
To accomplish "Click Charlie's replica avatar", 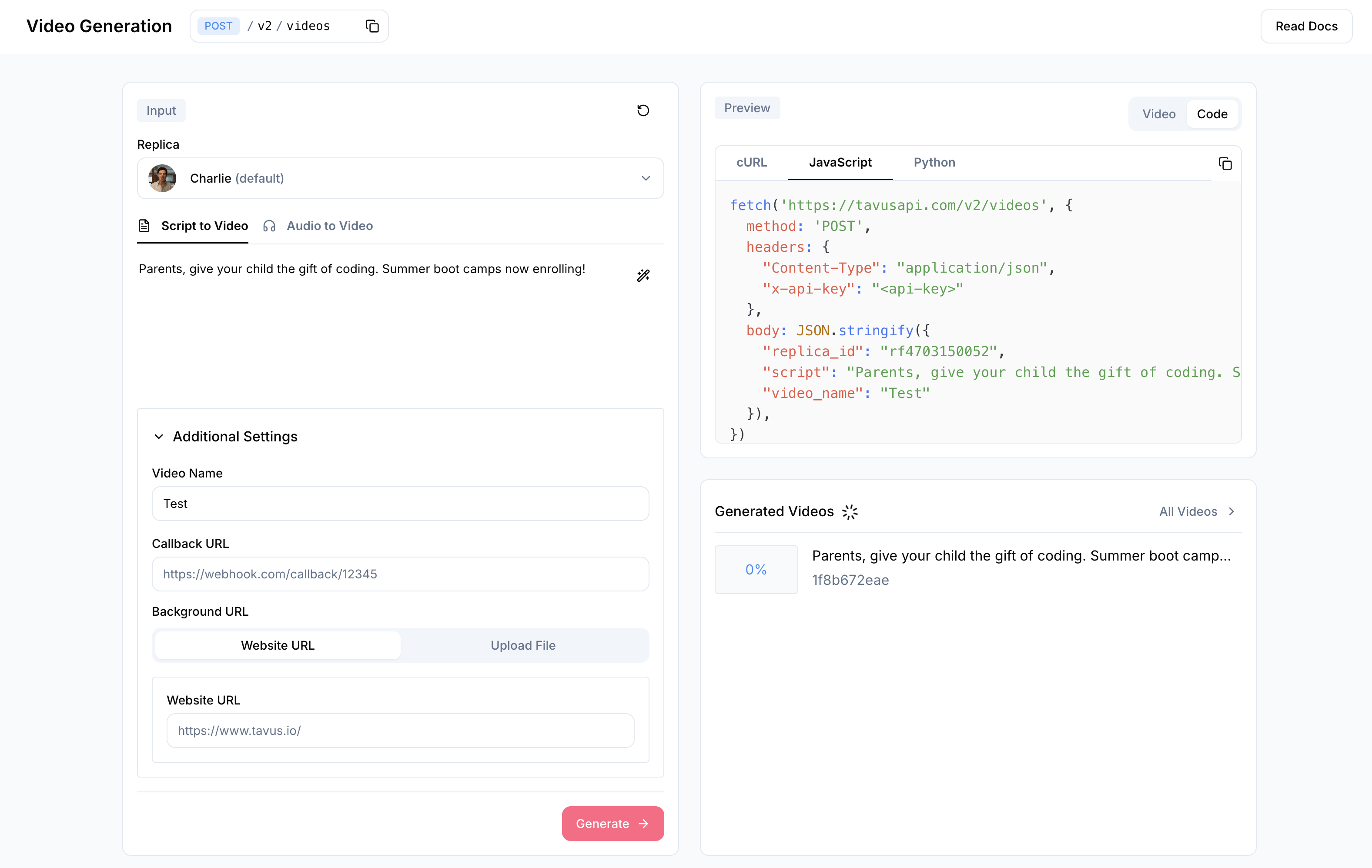I will point(162,178).
